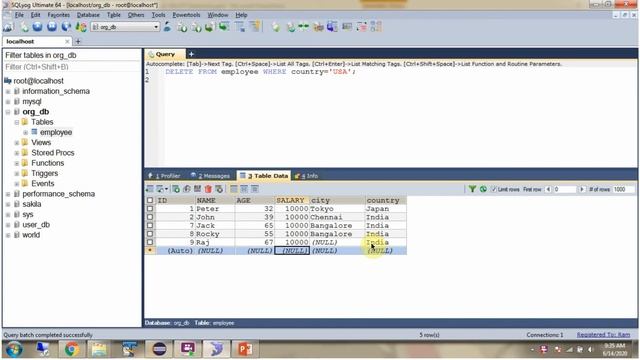
Task: Click the insert new row icon in grid toolbar
Action: tap(176, 189)
